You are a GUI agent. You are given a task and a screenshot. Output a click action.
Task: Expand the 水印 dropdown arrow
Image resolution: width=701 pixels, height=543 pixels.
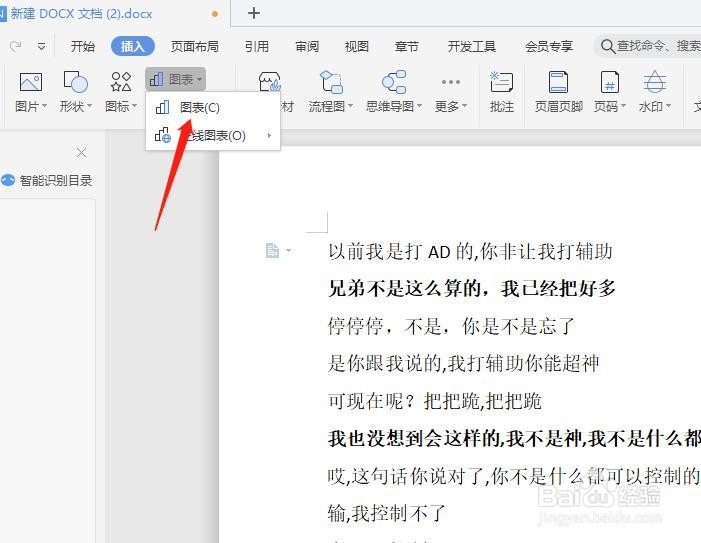pyautogui.click(x=669, y=106)
